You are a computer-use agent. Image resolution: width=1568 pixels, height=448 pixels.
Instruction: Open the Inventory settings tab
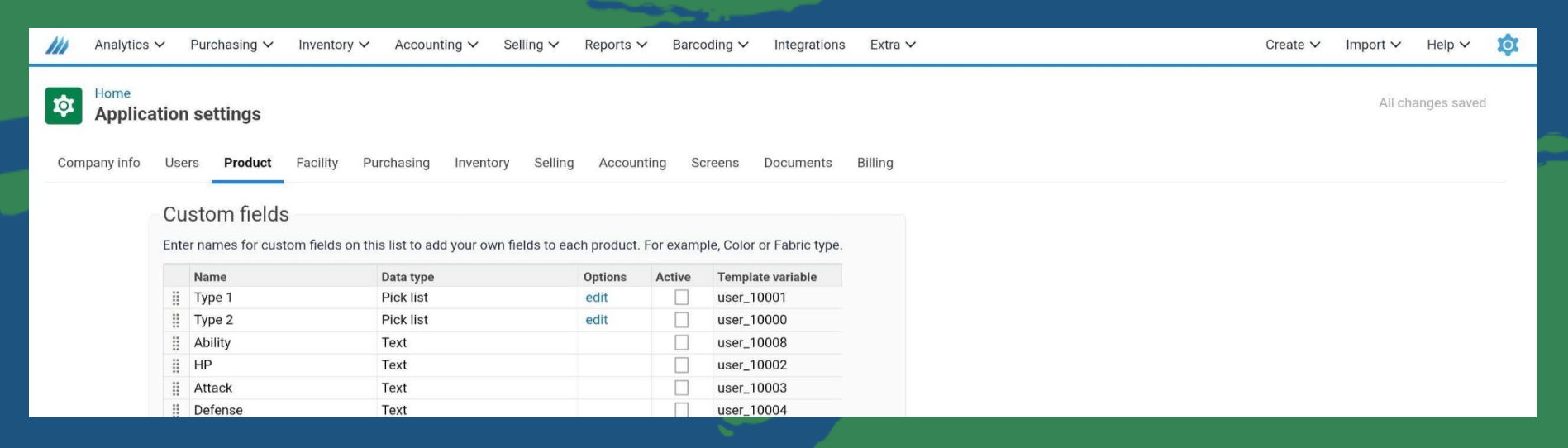coord(482,163)
